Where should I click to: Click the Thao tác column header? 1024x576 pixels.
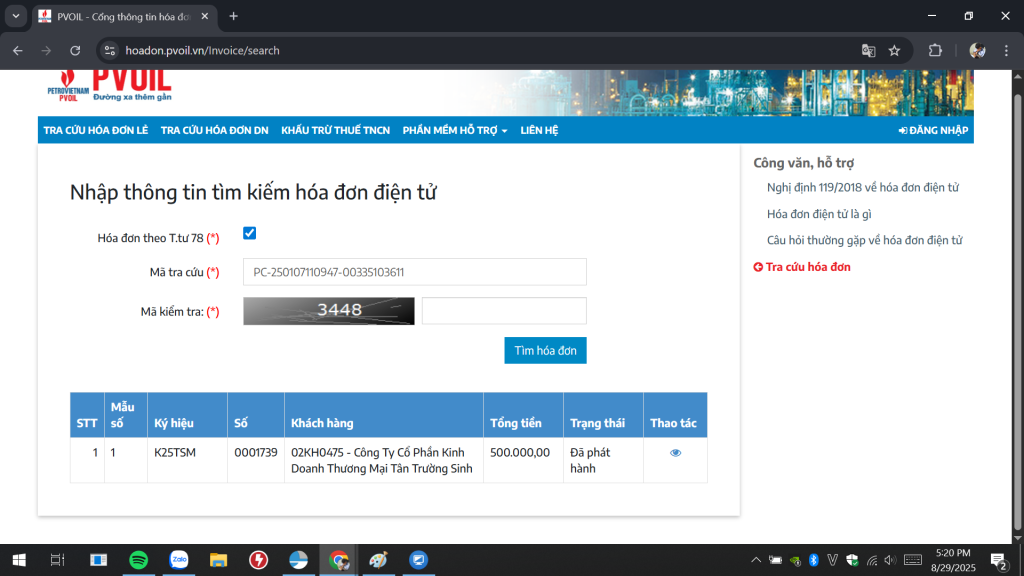coord(675,415)
